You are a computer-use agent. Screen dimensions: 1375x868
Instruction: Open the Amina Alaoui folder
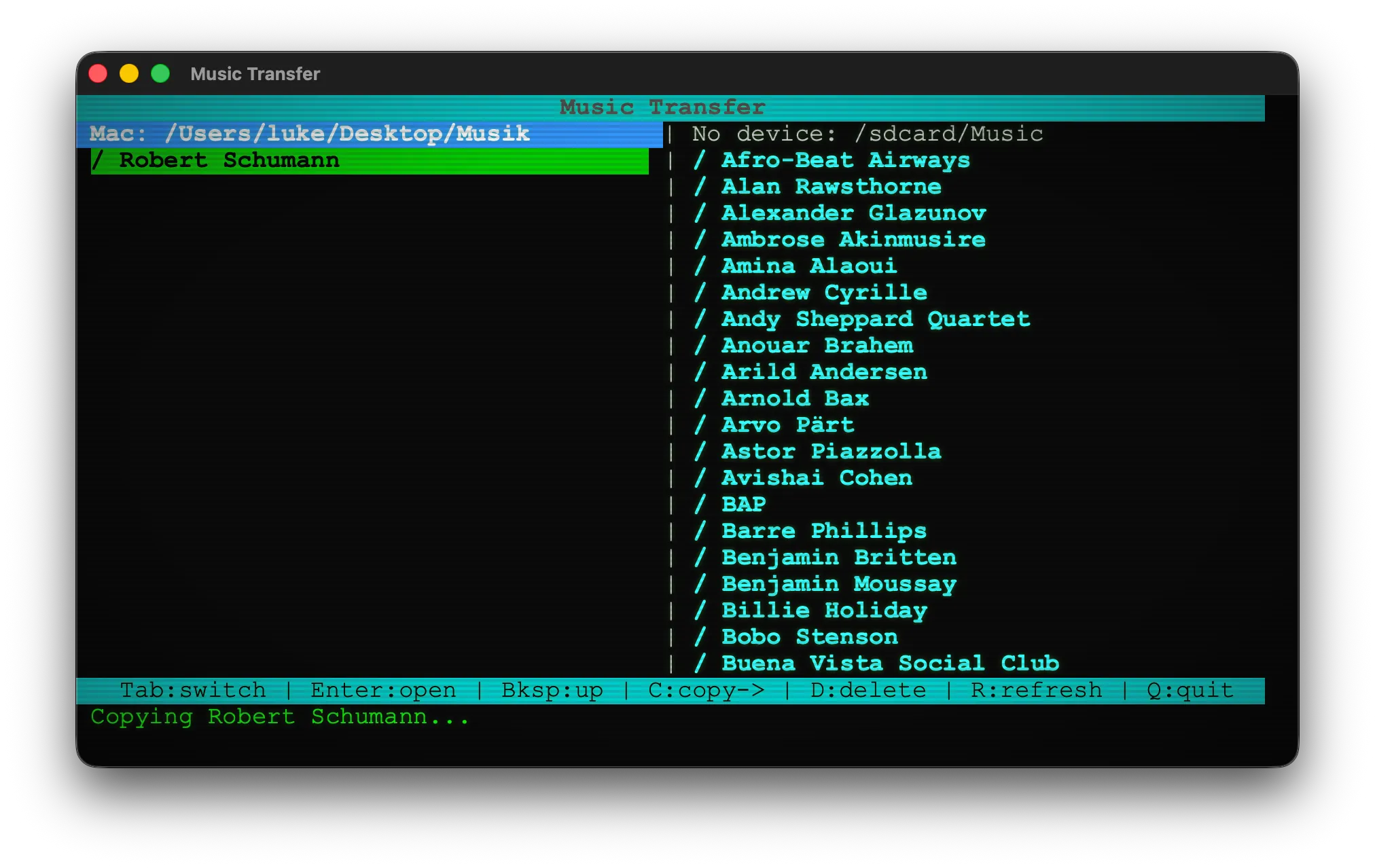(x=808, y=266)
